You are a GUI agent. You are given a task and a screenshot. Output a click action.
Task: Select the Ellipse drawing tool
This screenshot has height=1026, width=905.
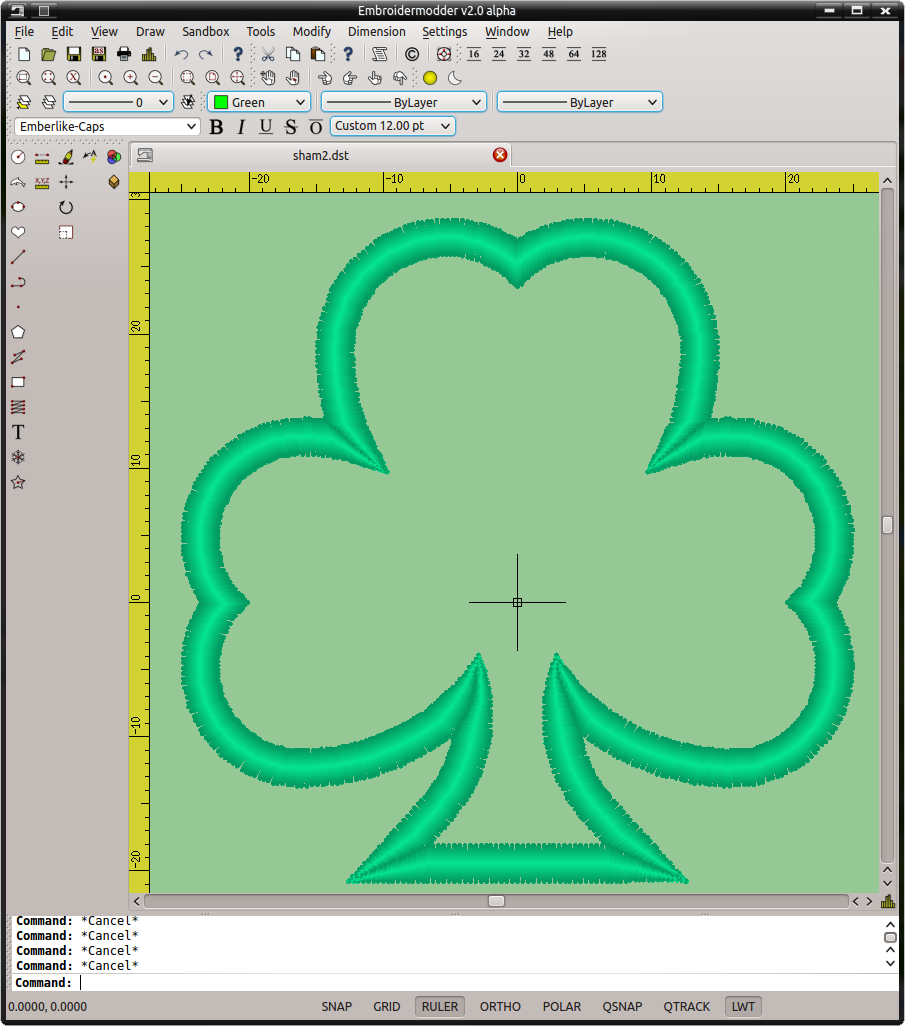[x=18, y=206]
